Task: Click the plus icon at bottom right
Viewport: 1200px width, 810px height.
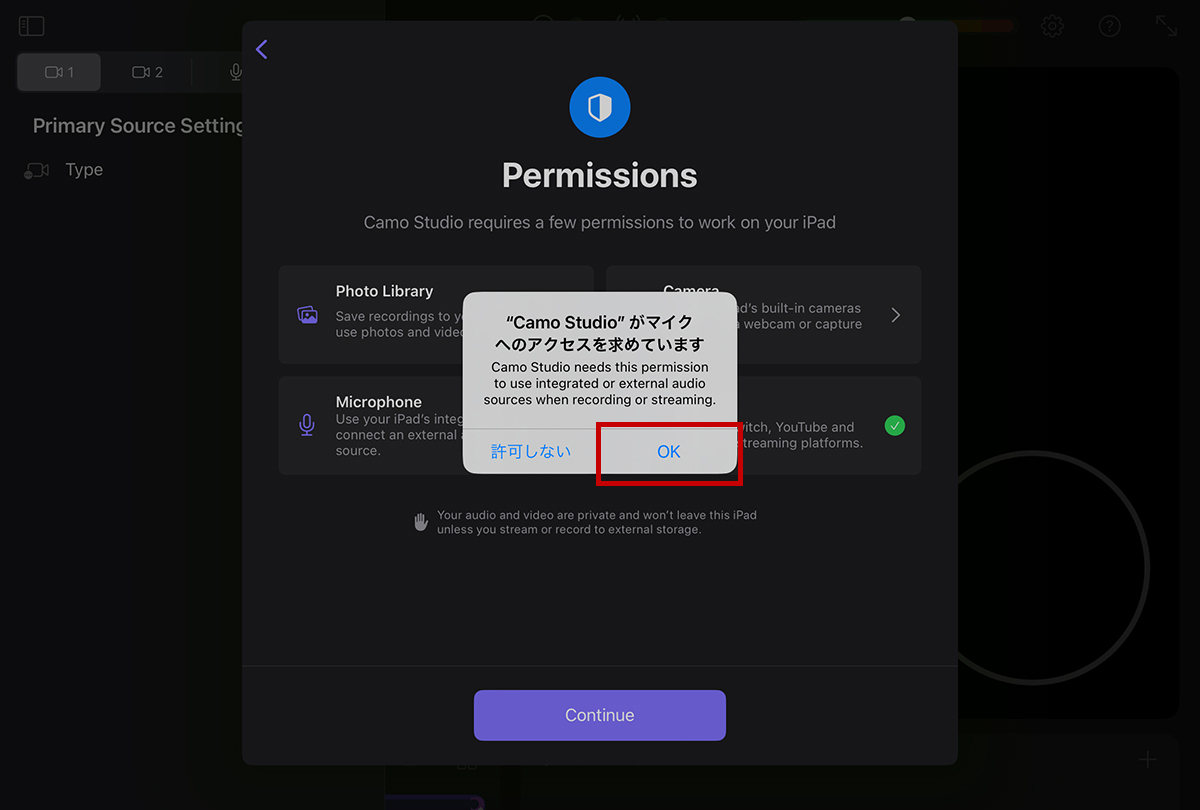Action: click(x=1147, y=760)
